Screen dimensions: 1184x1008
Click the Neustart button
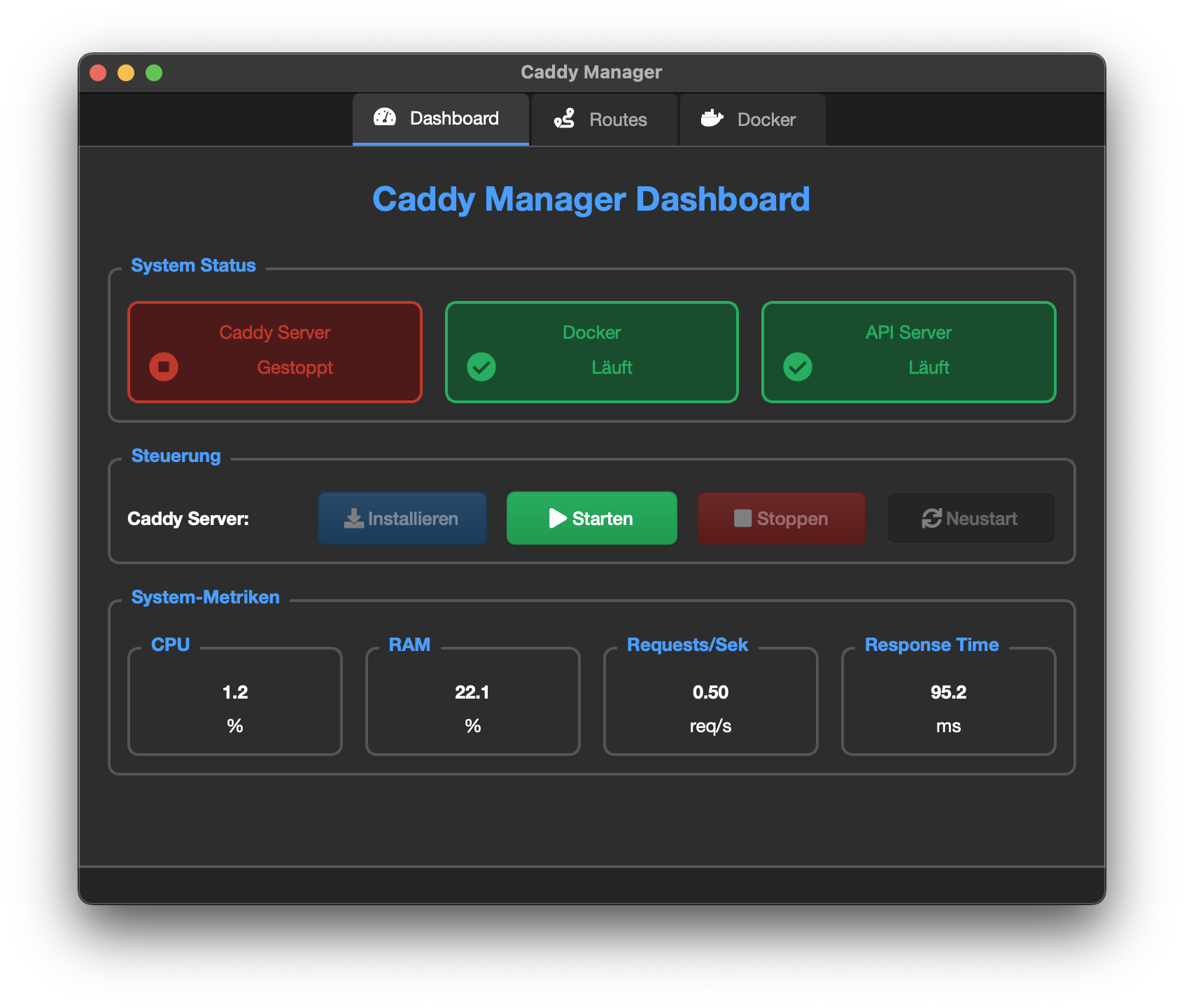[971, 518]
